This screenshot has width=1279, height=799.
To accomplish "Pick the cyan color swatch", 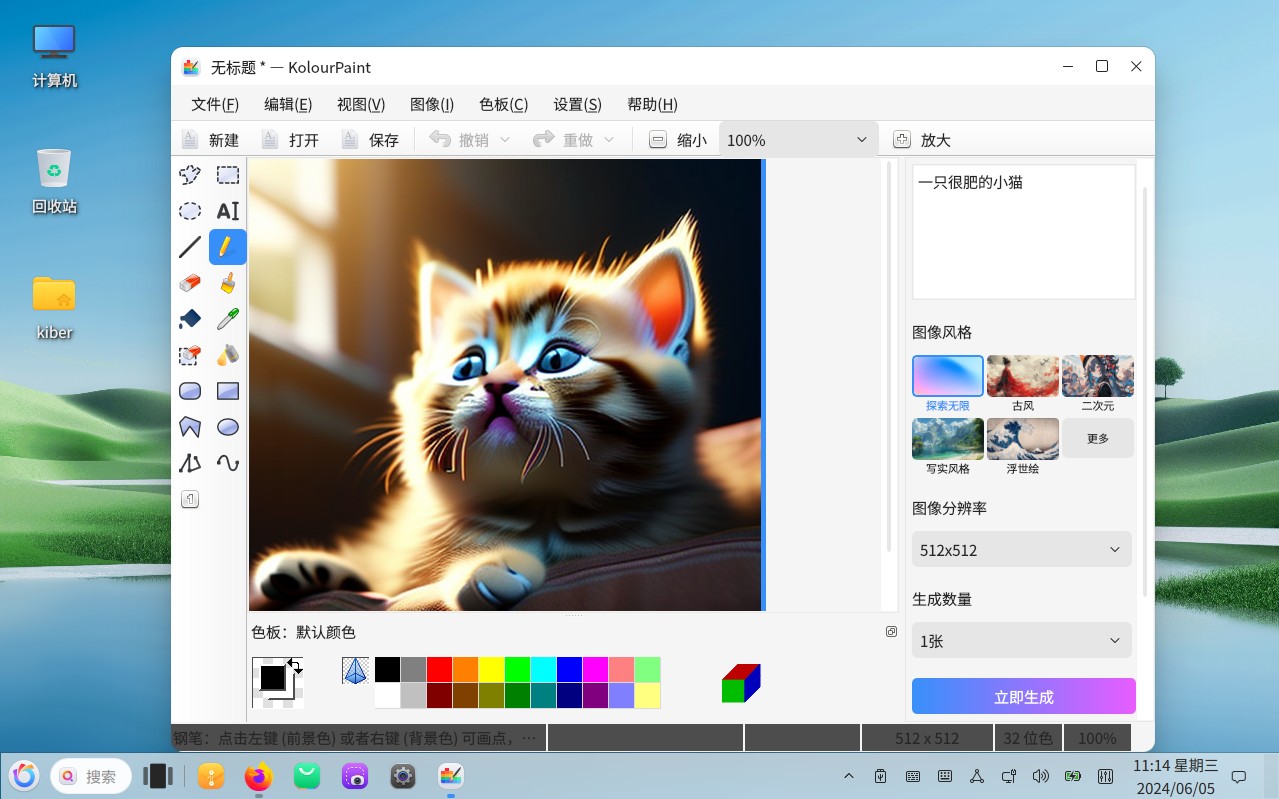I will click(x=543, y=670).
